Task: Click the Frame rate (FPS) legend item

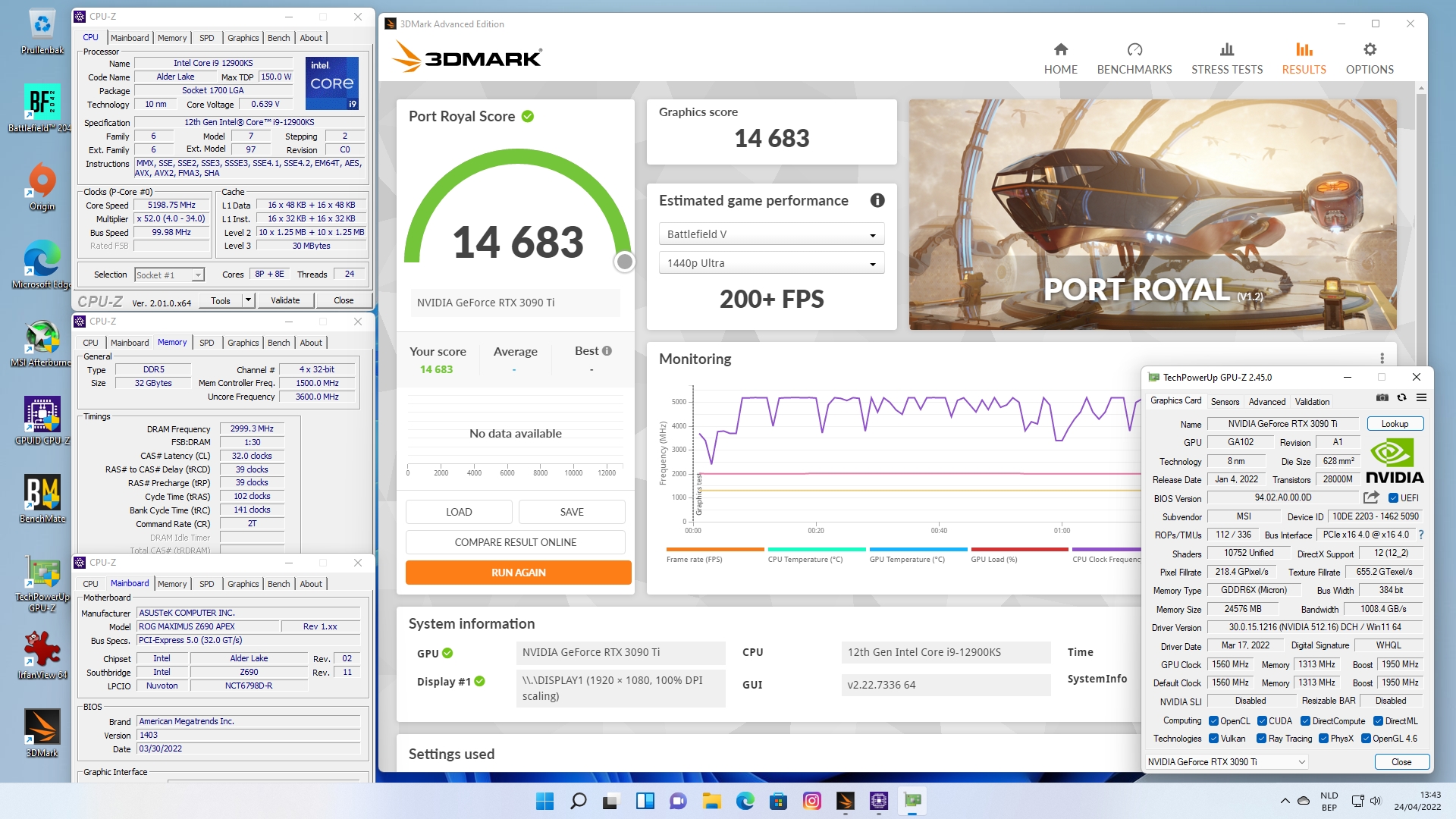Action: (x=714, y=555)
